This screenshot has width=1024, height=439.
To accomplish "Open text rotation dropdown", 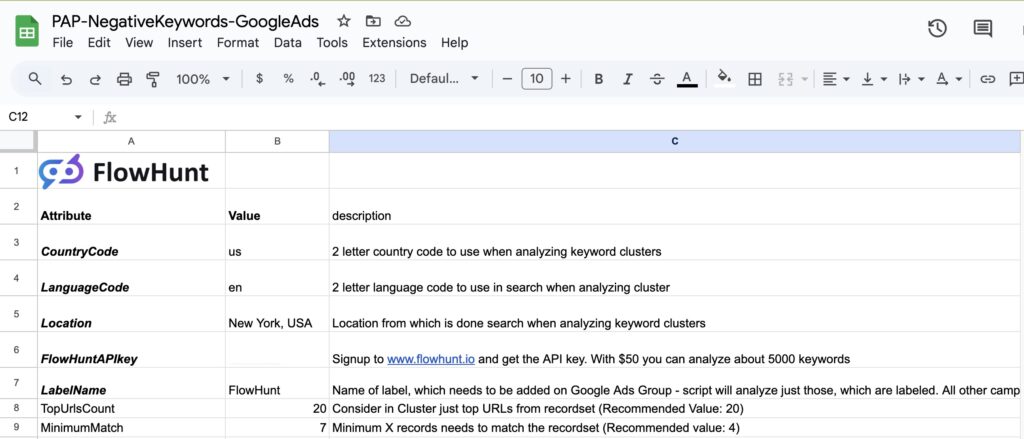I will pyautogui.click(x=949, y=79).
